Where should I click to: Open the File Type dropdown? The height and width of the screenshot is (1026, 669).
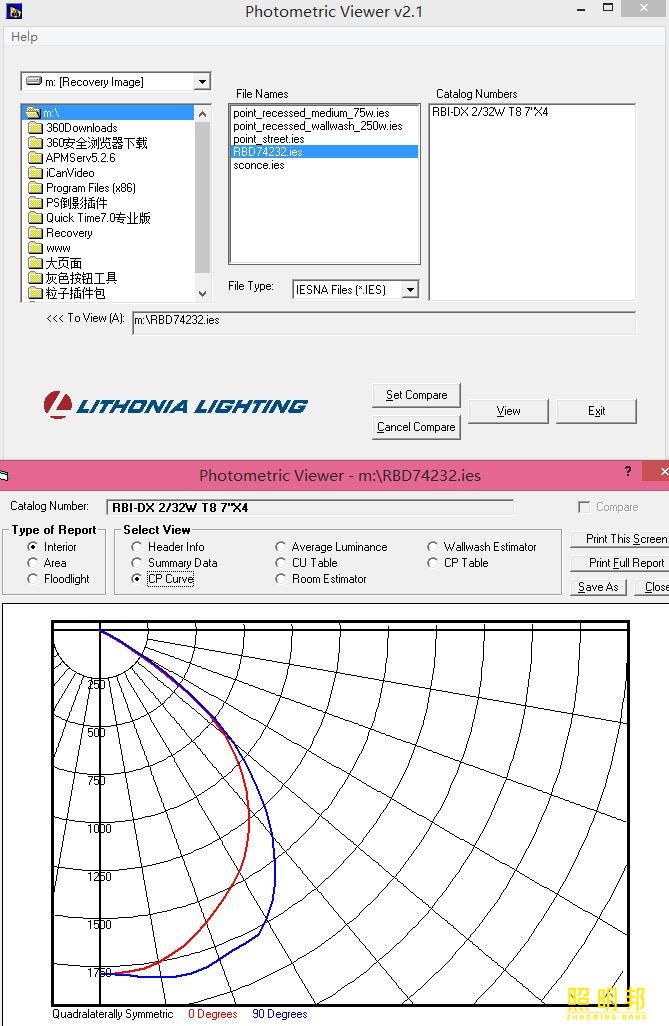[x=410, y=289]
